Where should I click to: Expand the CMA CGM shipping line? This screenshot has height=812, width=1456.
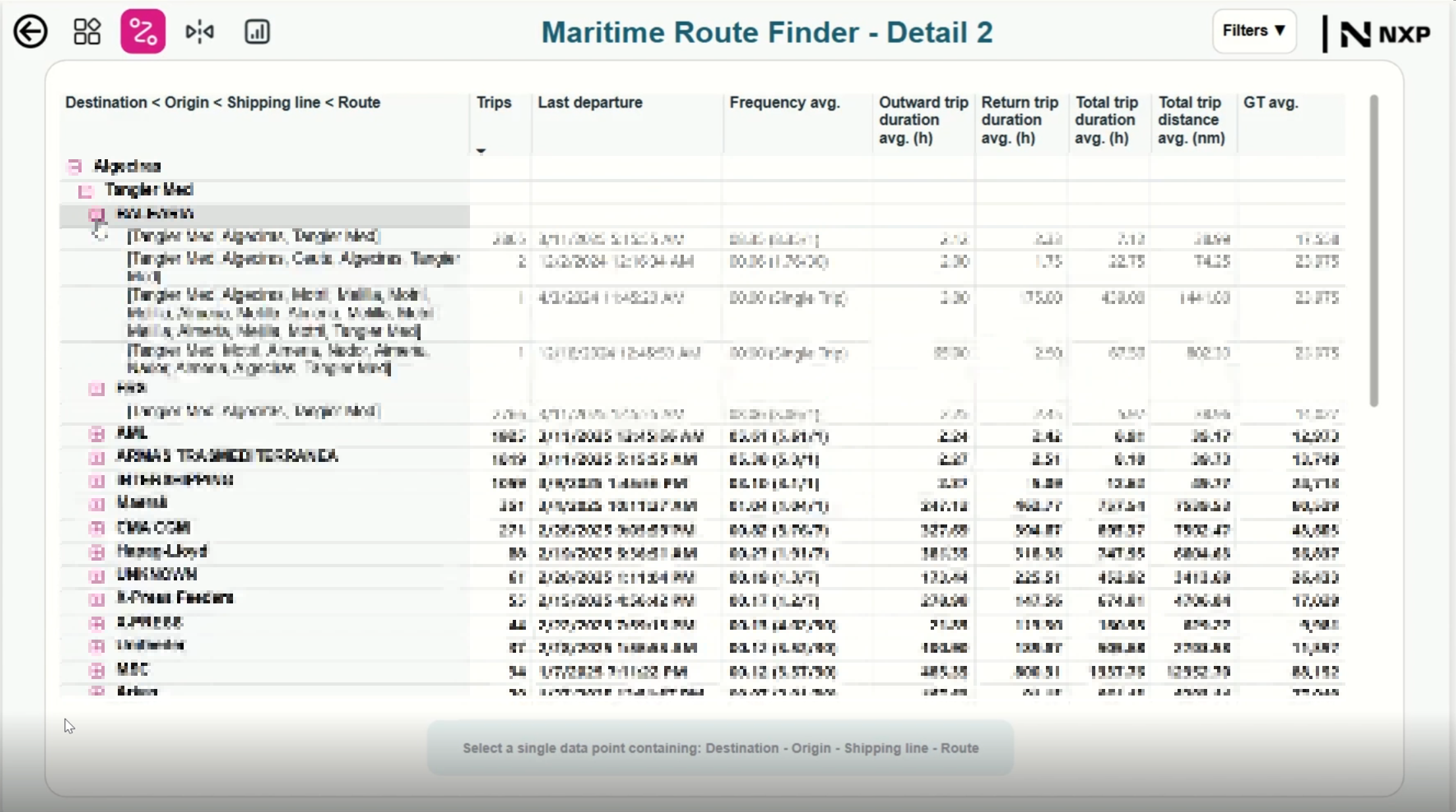click(97, 528)
